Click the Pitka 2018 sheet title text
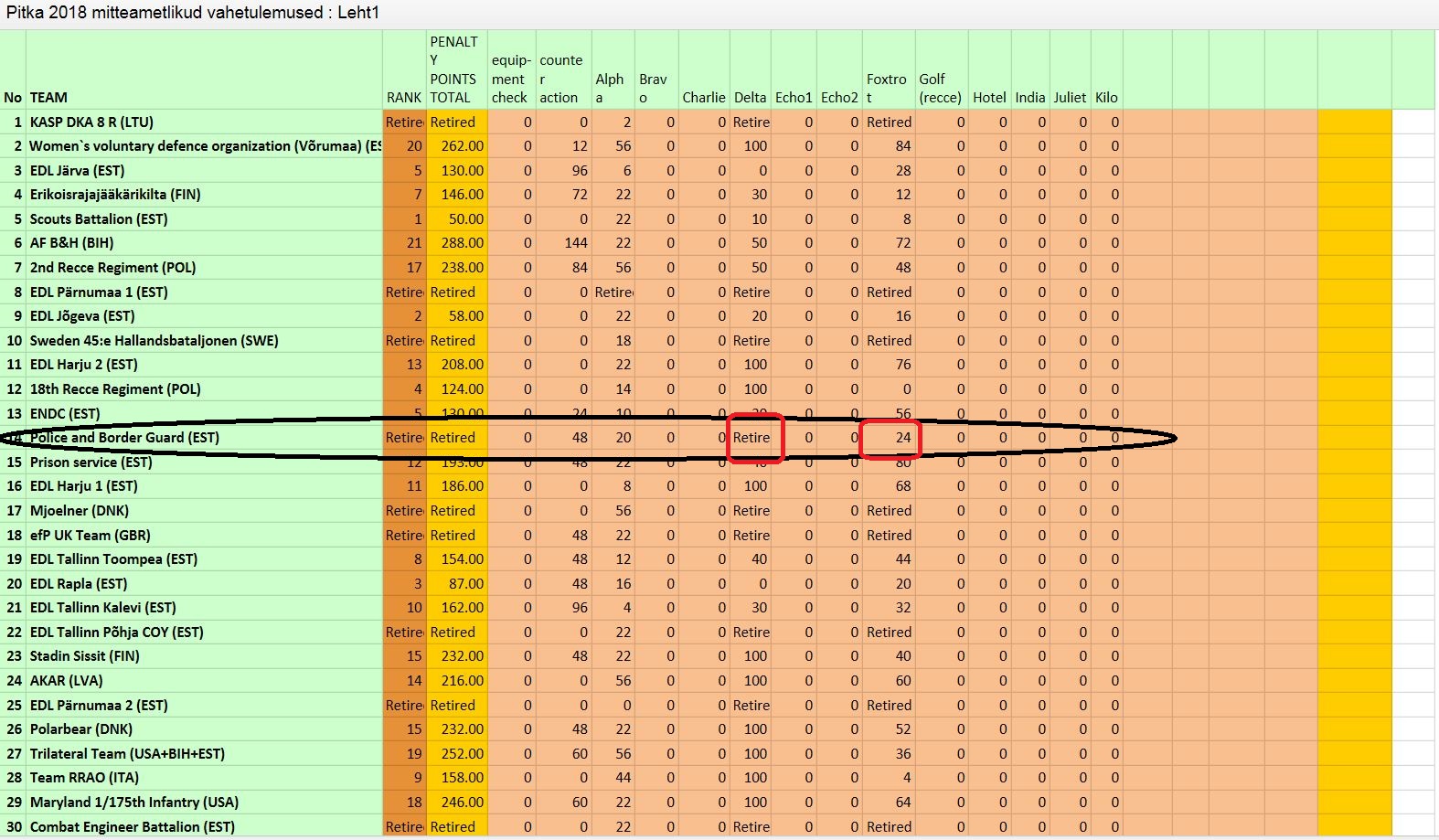The image size is (1439, 840). 192,13
